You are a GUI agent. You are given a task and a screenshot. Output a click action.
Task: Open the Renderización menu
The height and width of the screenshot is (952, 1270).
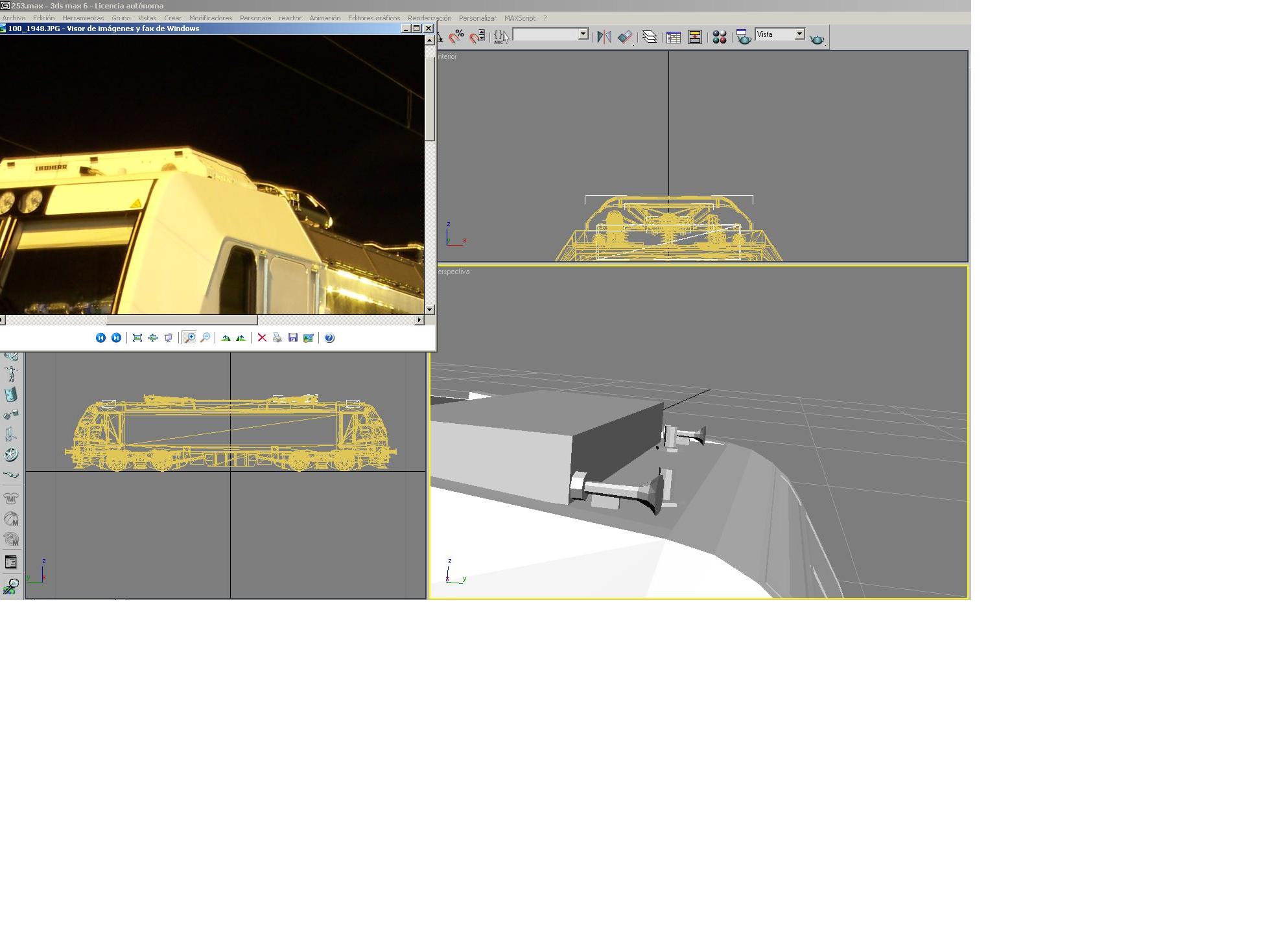click(429, 18)
